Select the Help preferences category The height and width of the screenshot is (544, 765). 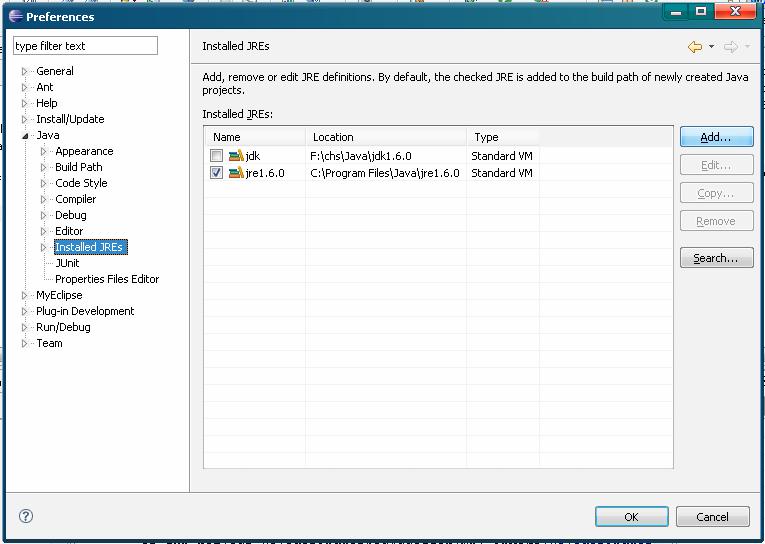coord(46,103)
